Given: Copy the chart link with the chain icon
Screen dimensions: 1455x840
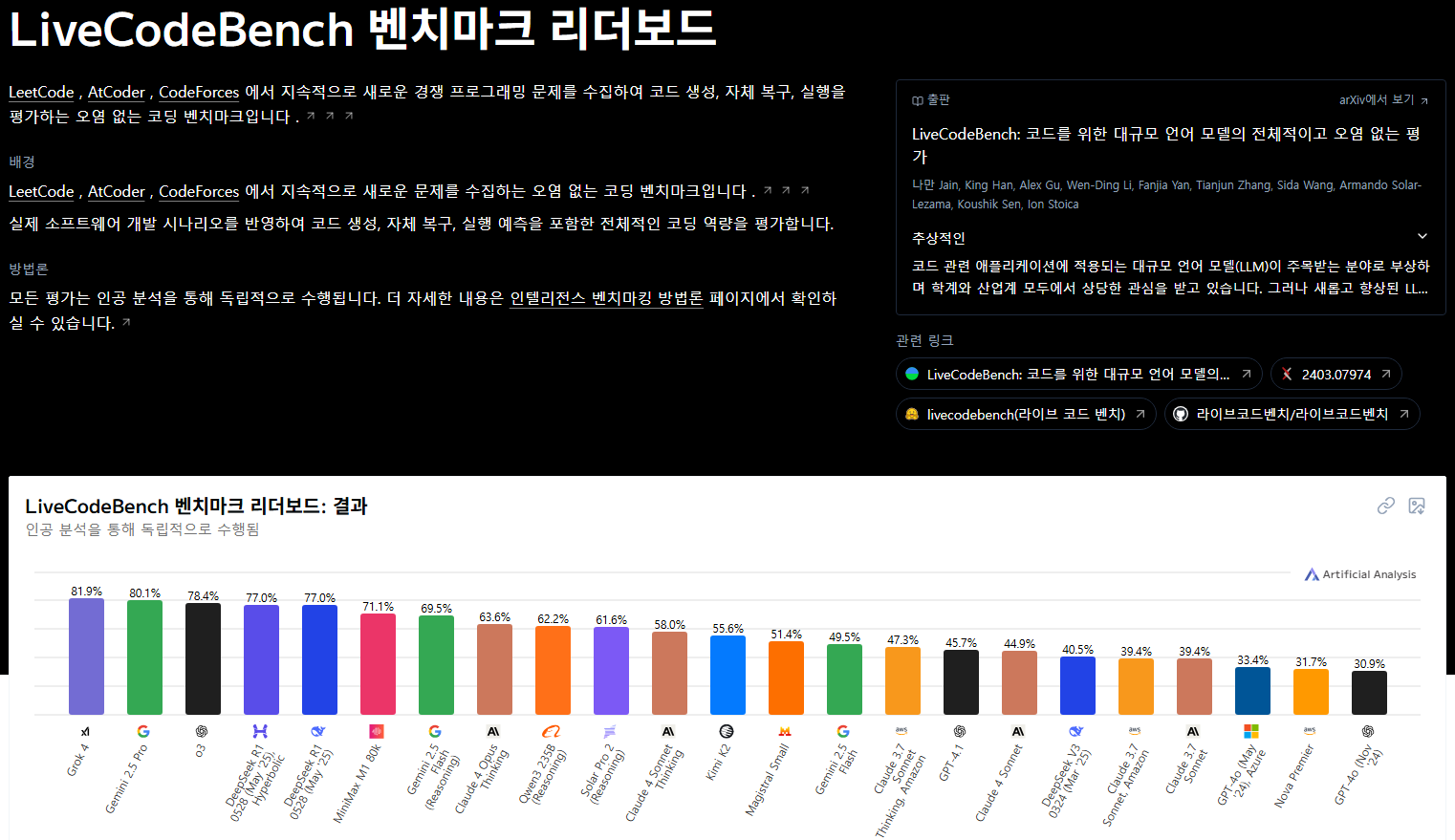Looking at the screenshot, I should [x=1385, y=506].
